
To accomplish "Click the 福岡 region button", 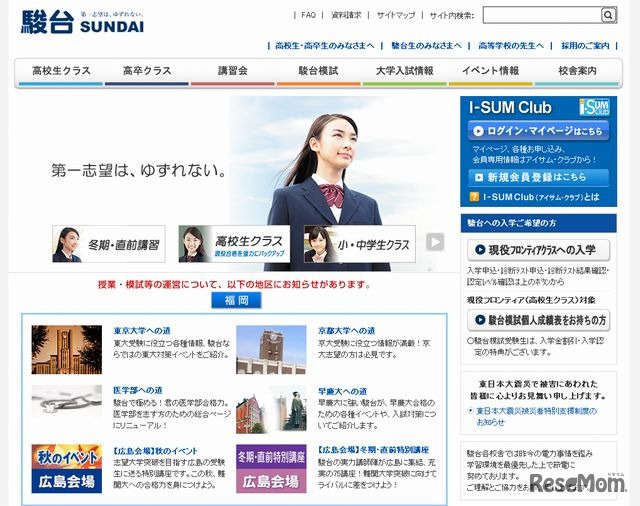I will tap(236, 301).
